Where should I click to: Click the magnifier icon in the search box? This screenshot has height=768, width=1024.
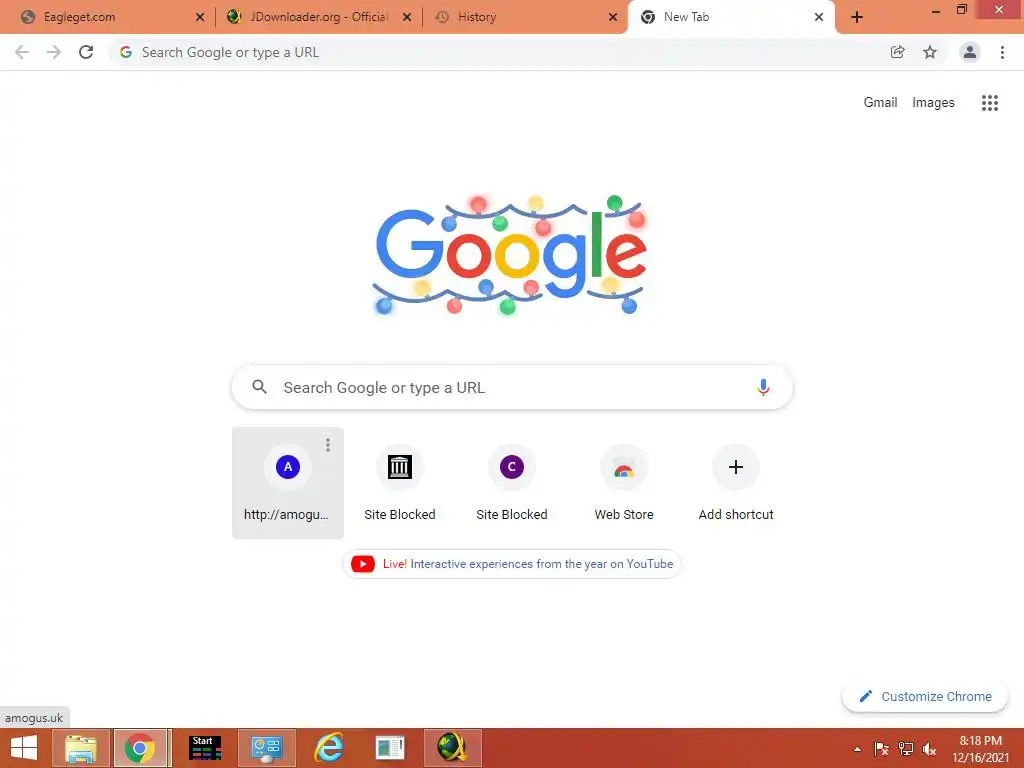(259, 387)
